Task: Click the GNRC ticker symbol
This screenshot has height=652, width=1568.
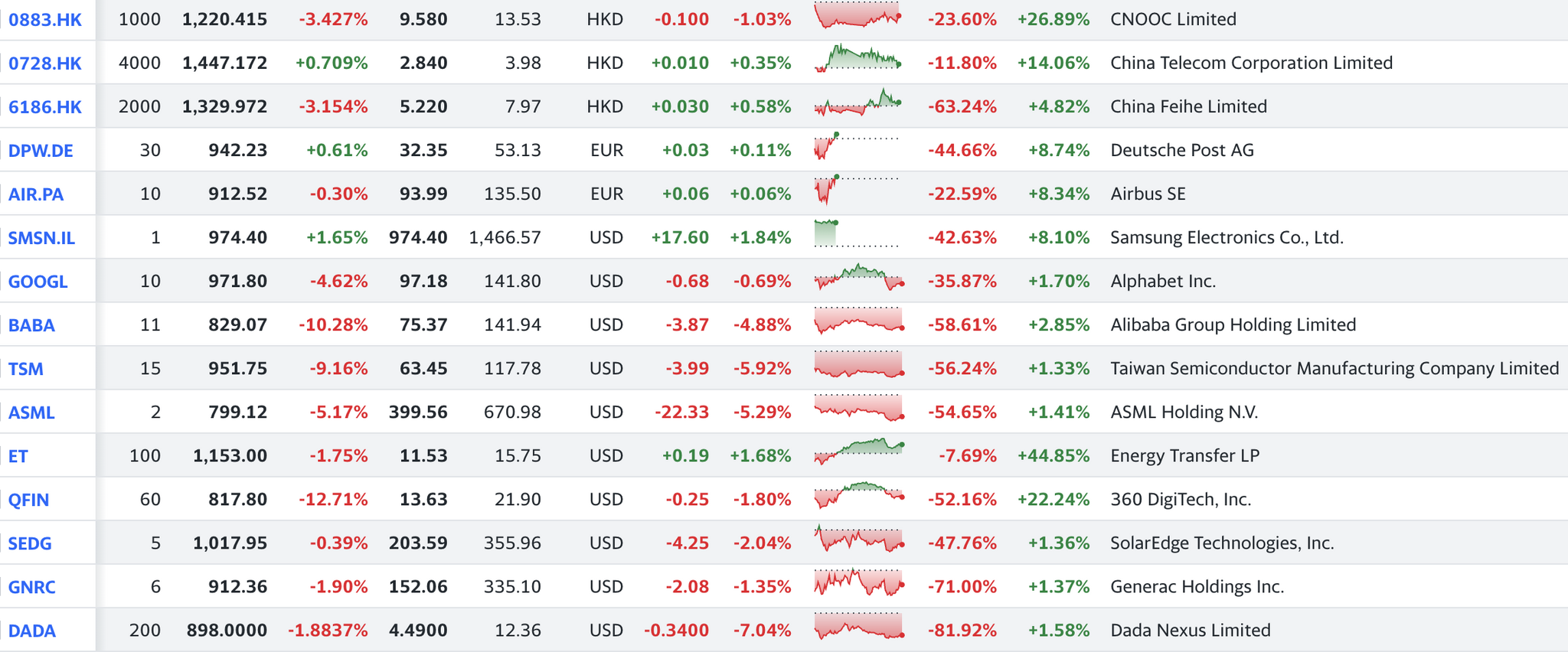Action: 32,587
